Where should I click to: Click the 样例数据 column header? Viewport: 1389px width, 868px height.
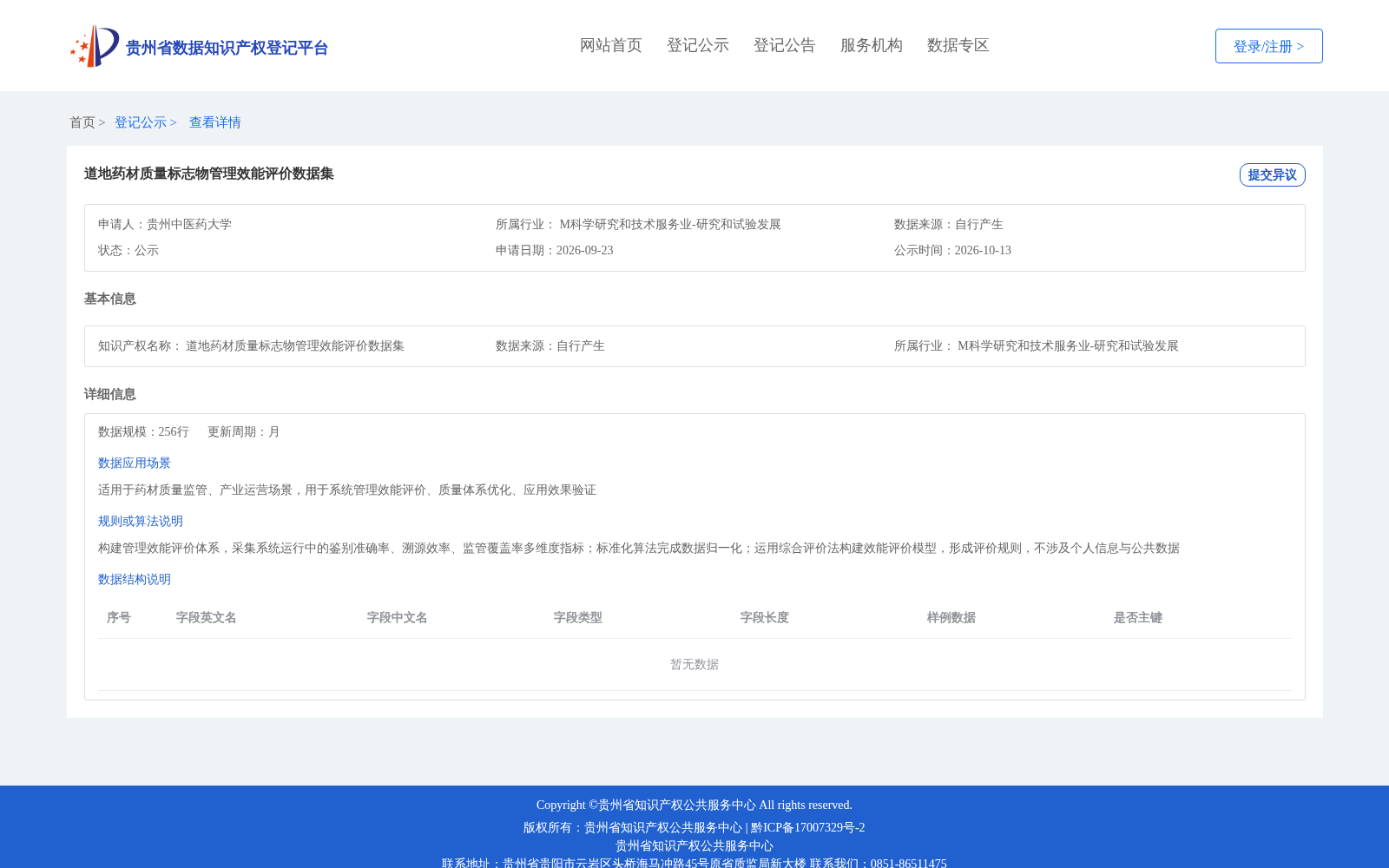pos(951,617)
